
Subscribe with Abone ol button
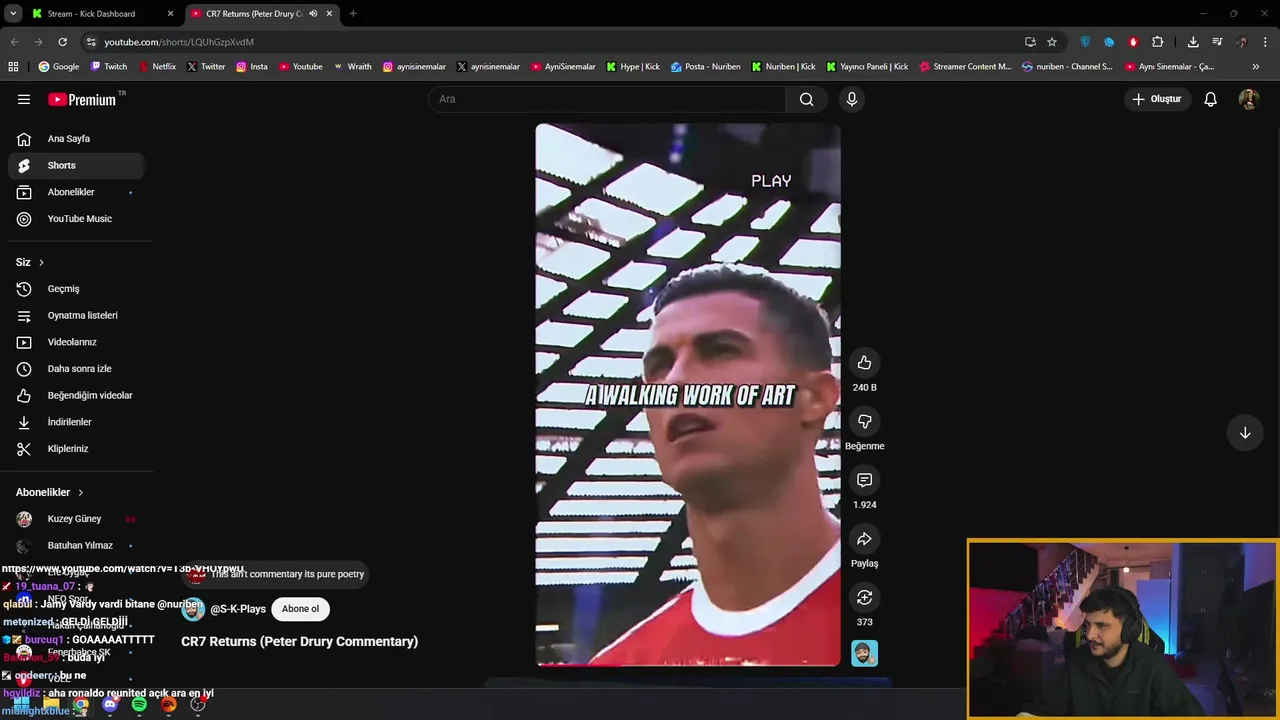(300, 609)
